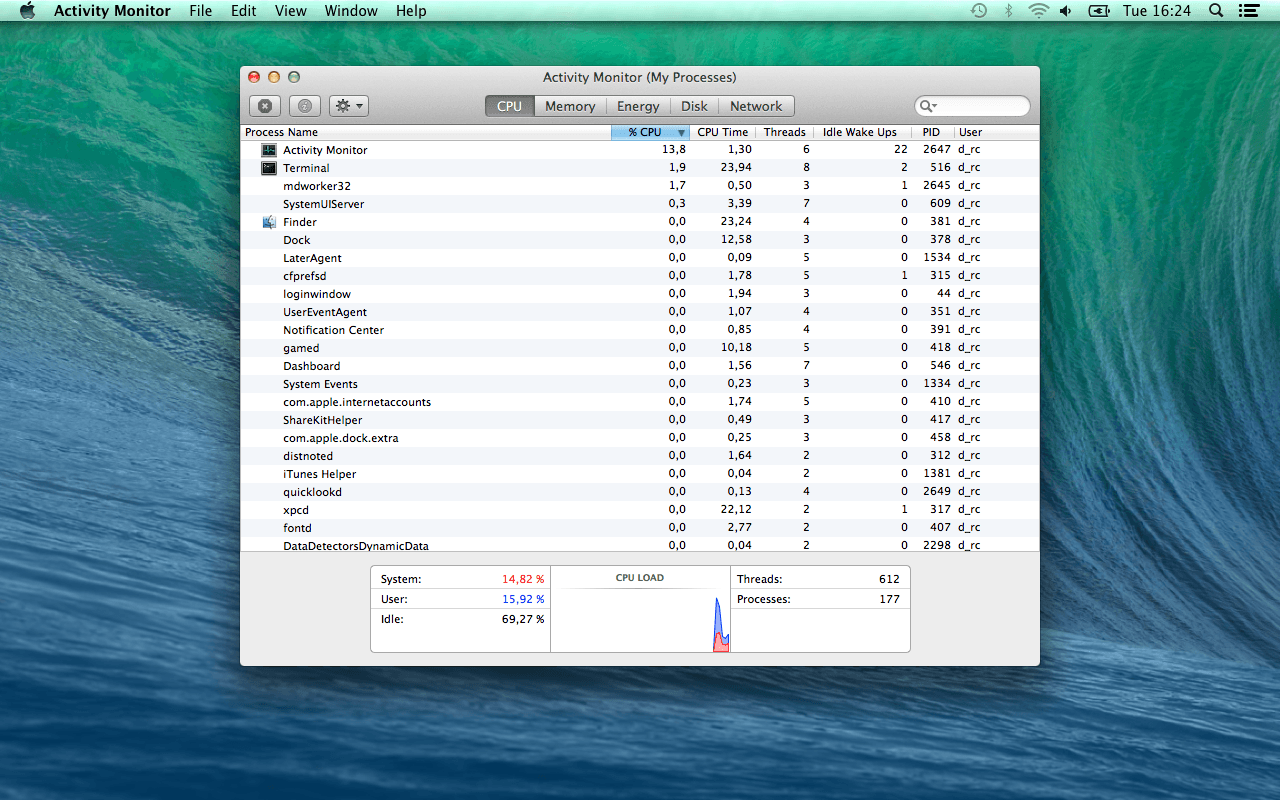Click the System percentage value 14,82 %
Viewport: 1280px width, 800px height.
(523, 579)
